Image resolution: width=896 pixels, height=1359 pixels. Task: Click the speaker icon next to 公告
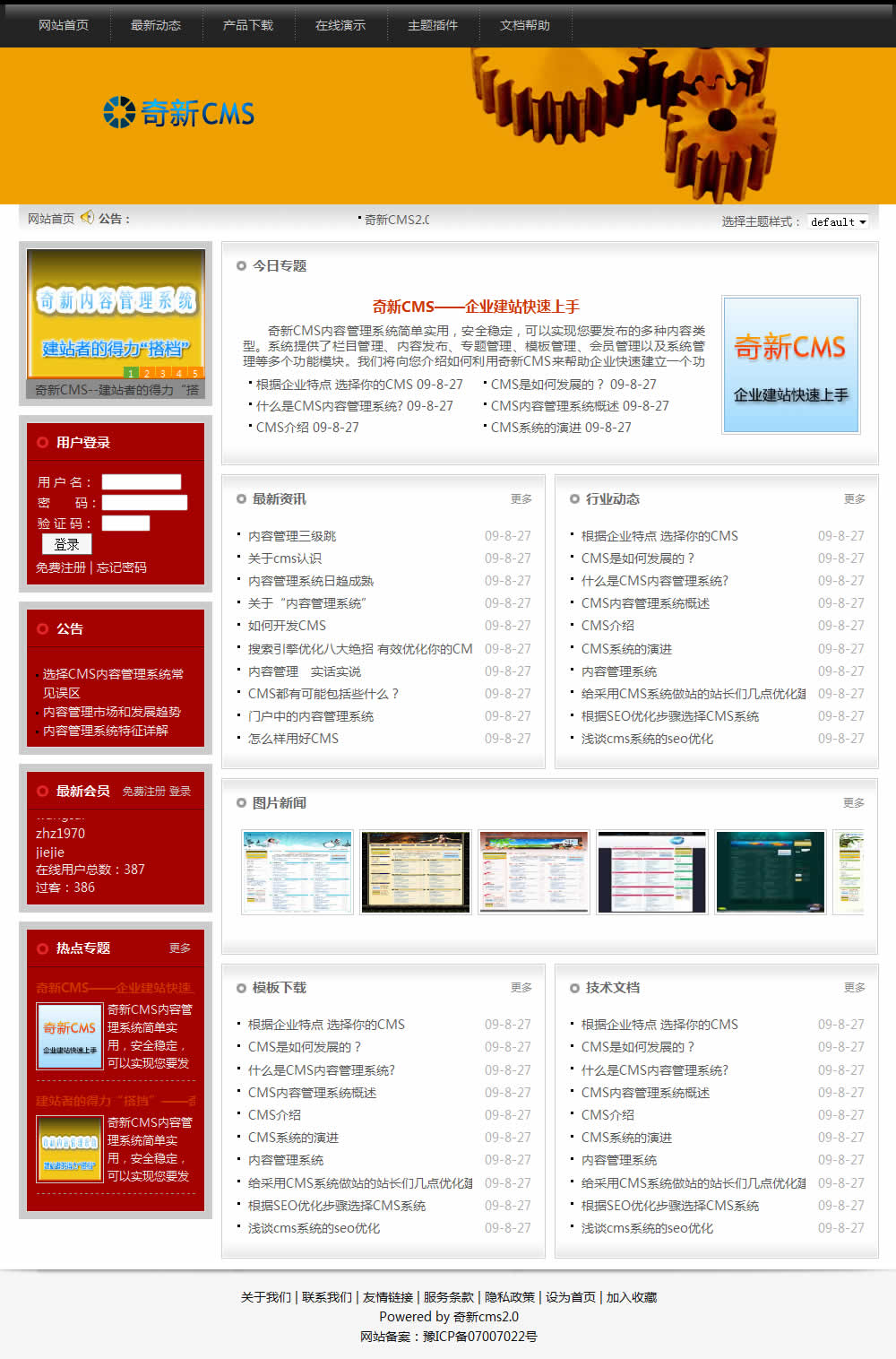[87, 217]
